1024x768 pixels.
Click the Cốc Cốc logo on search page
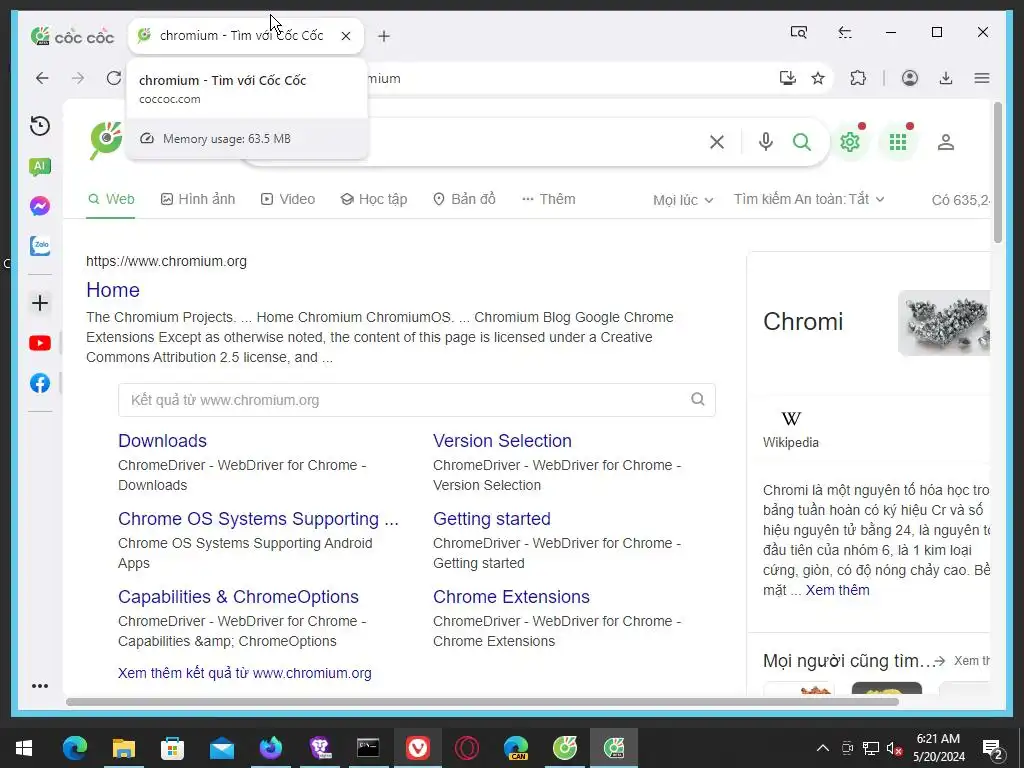click(106, 140)
